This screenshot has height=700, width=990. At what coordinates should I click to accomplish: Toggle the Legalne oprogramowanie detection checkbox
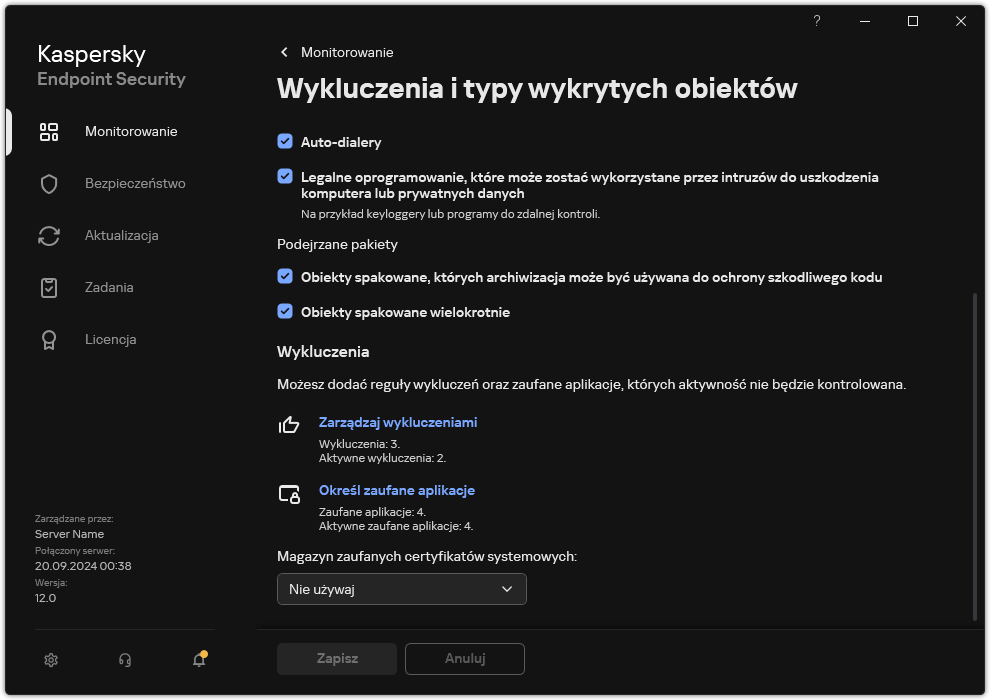point(284,177)
